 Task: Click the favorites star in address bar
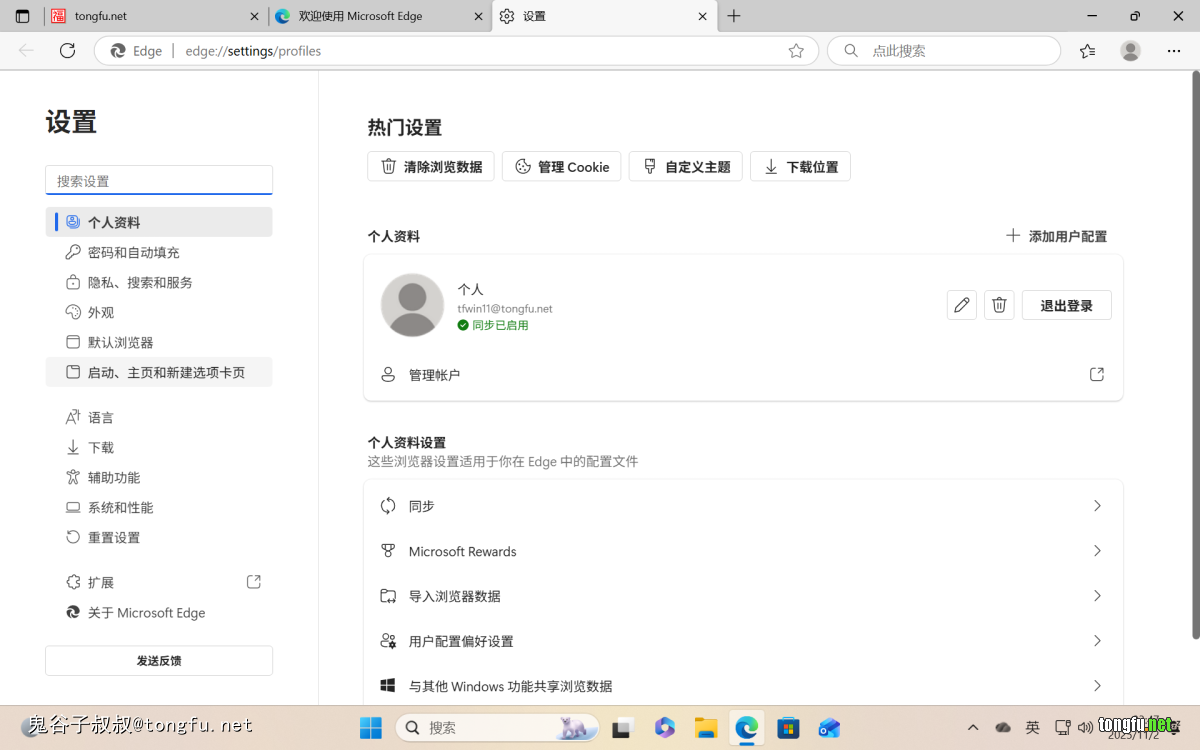(x=796, y=51)
